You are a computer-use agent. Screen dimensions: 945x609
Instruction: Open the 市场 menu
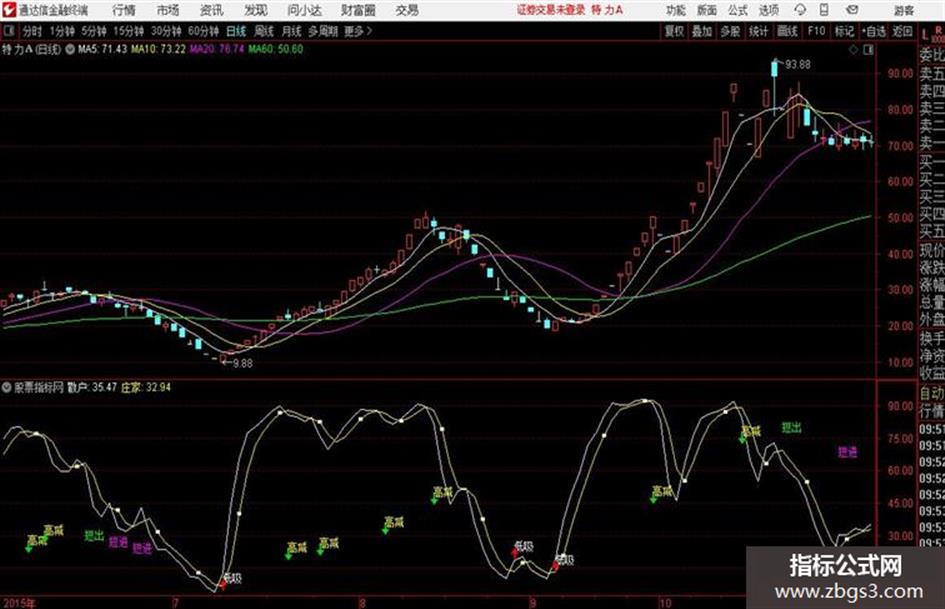click(168, 10)
